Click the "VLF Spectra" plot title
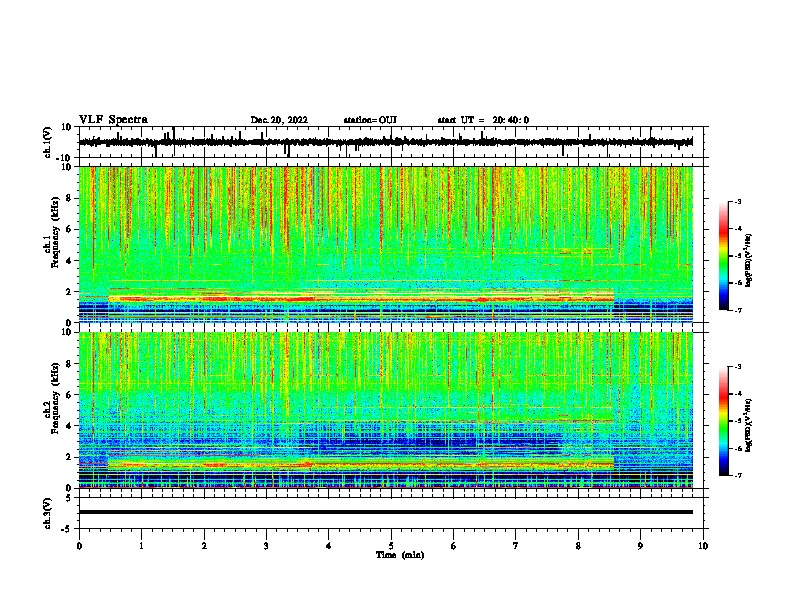 [x=113, y=120]
